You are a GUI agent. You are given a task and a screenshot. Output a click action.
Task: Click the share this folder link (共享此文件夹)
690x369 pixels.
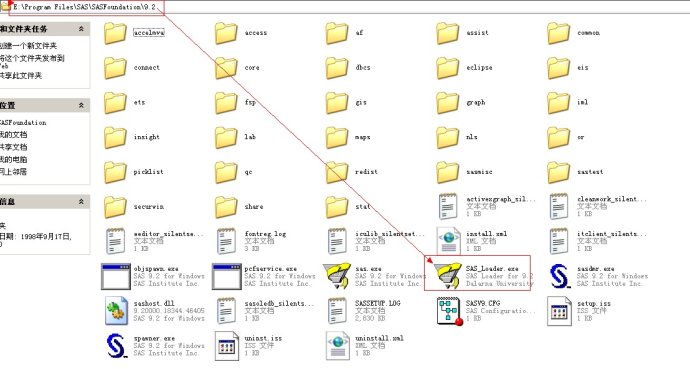point(21,76)
